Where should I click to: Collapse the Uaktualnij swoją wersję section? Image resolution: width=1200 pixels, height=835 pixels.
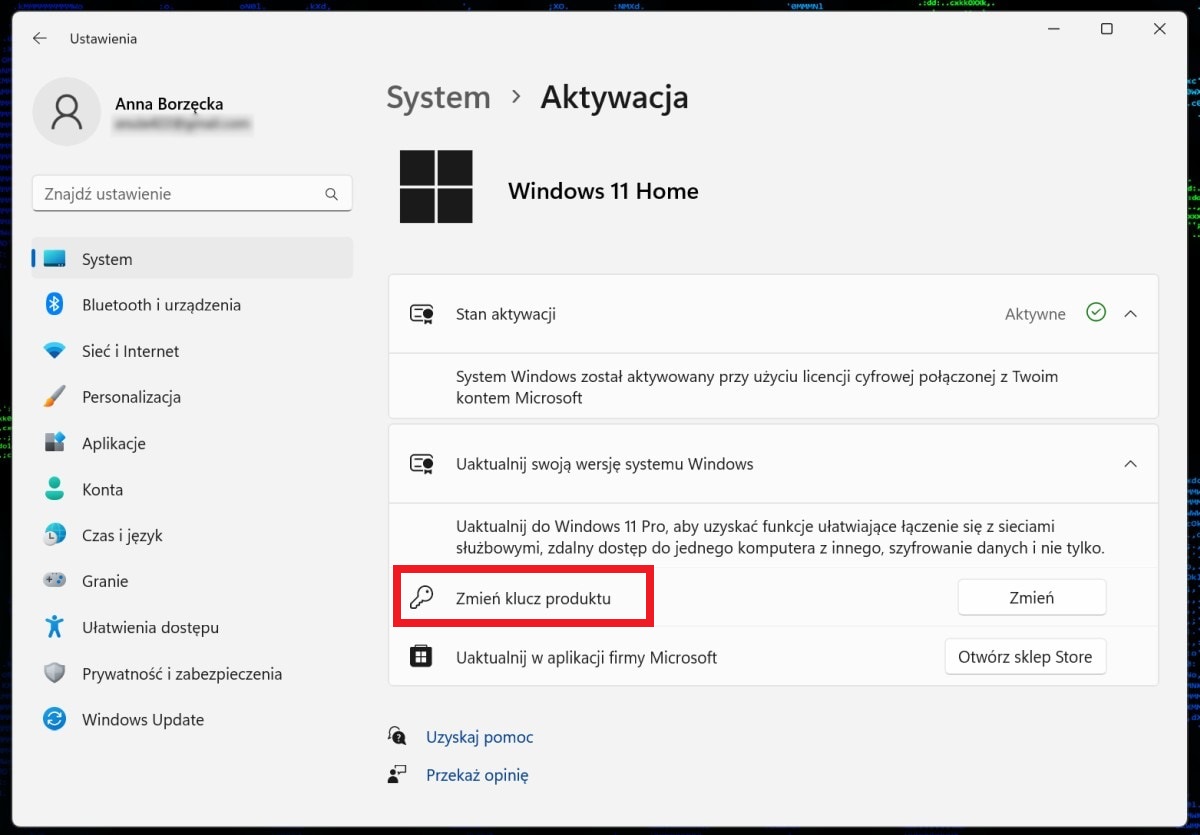click(x=1130, y=464)
